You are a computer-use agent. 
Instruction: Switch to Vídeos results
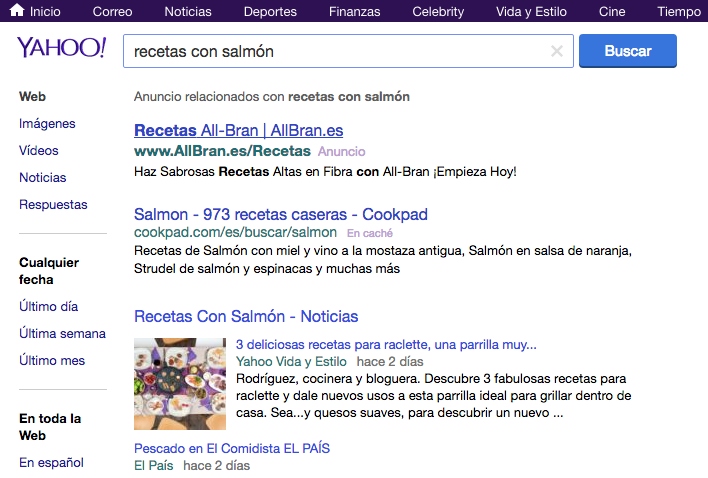[38, 150]
